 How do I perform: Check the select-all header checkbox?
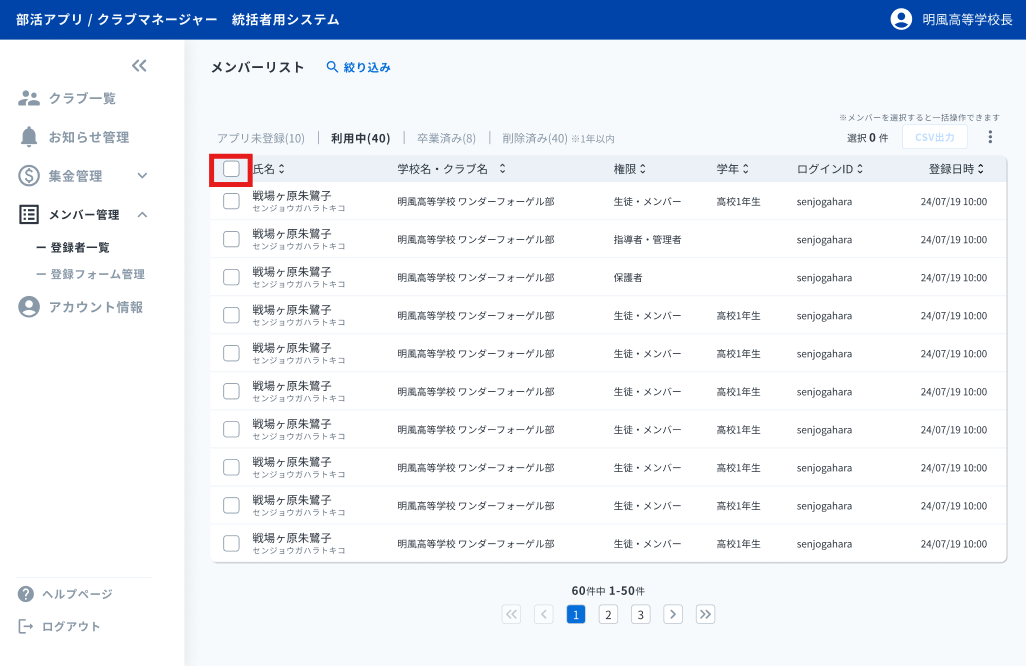[231, 169]
